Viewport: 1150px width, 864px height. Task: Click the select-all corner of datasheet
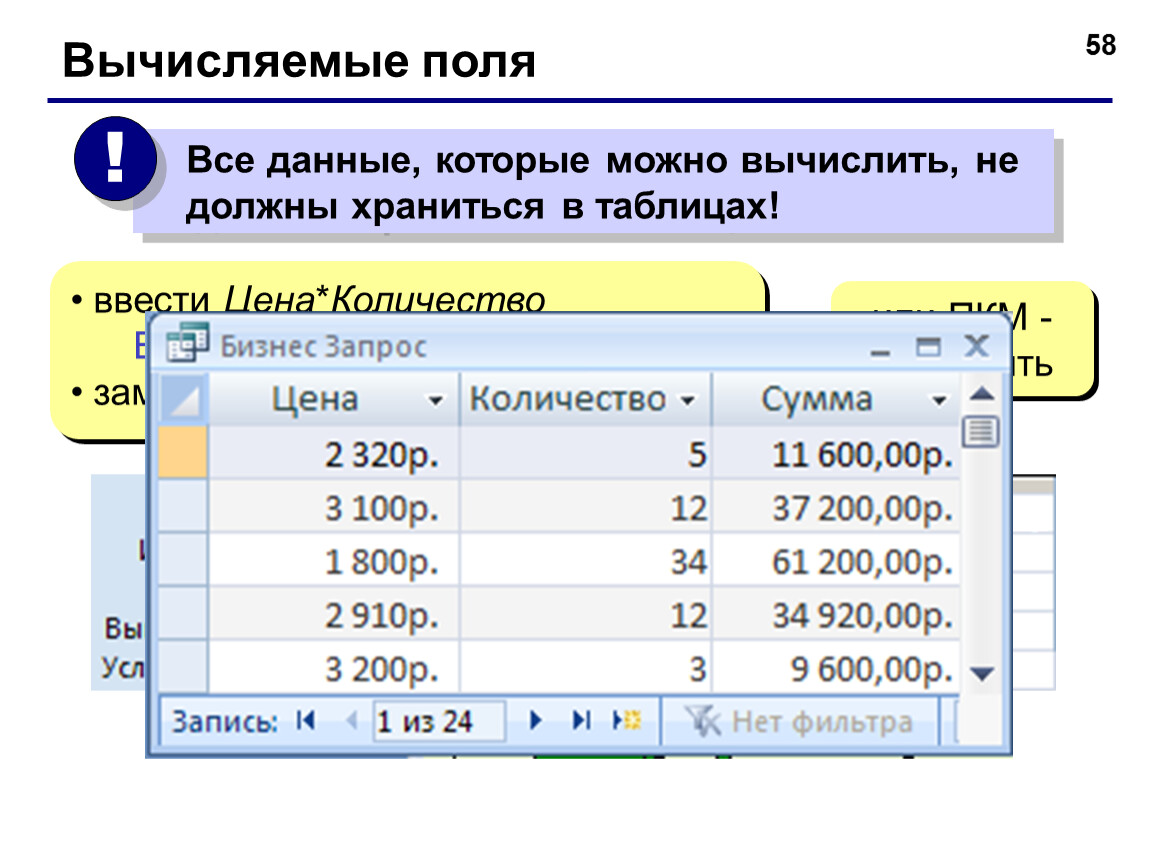183,400
